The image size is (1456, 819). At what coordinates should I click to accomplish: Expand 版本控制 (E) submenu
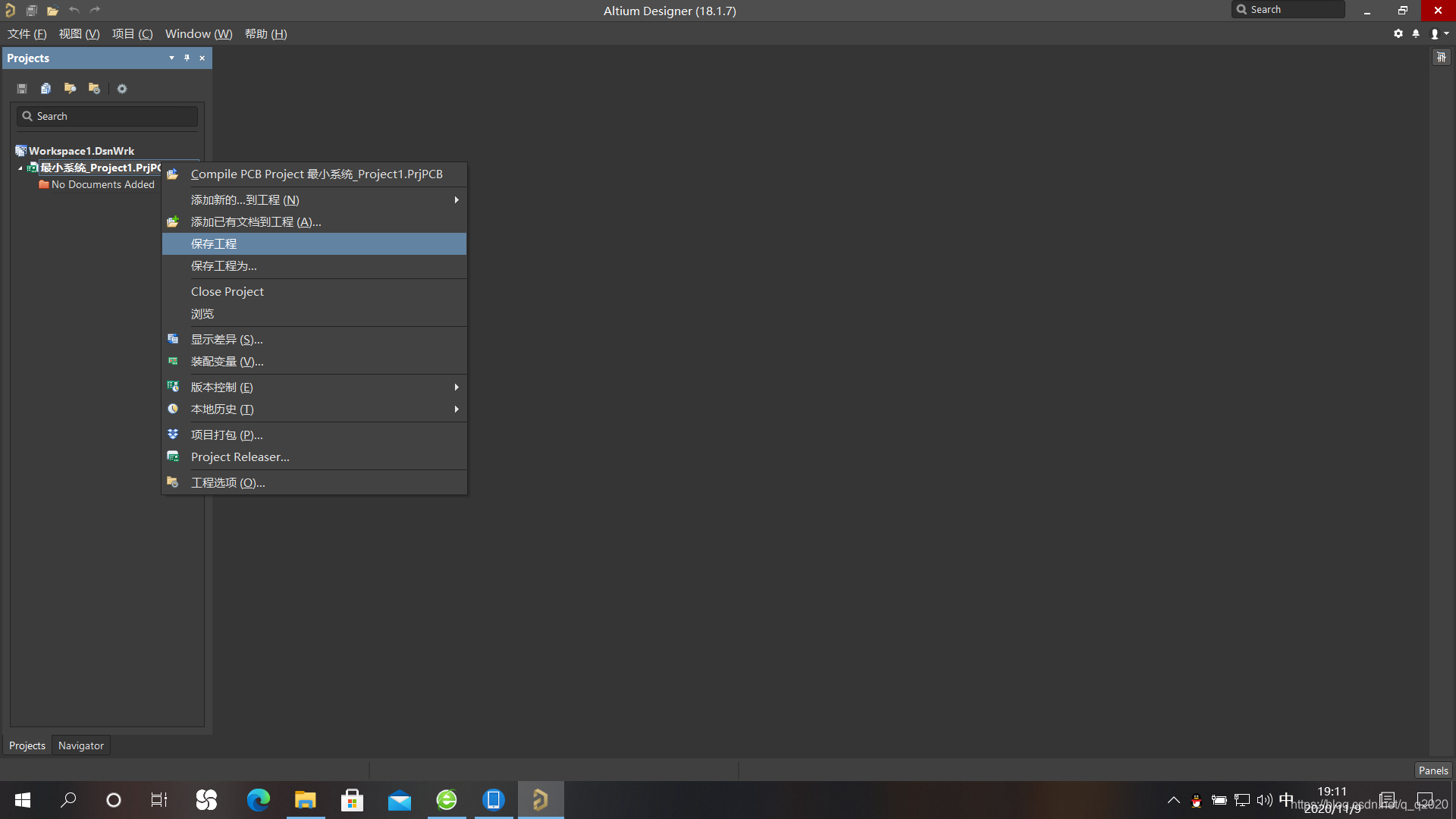click(x=314, y=387)
